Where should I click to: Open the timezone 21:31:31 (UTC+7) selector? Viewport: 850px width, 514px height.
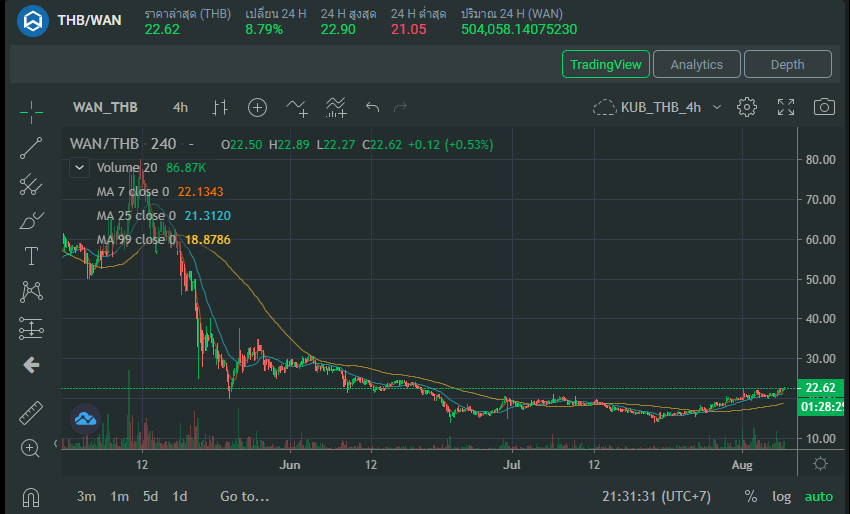(x=656, y=496)
